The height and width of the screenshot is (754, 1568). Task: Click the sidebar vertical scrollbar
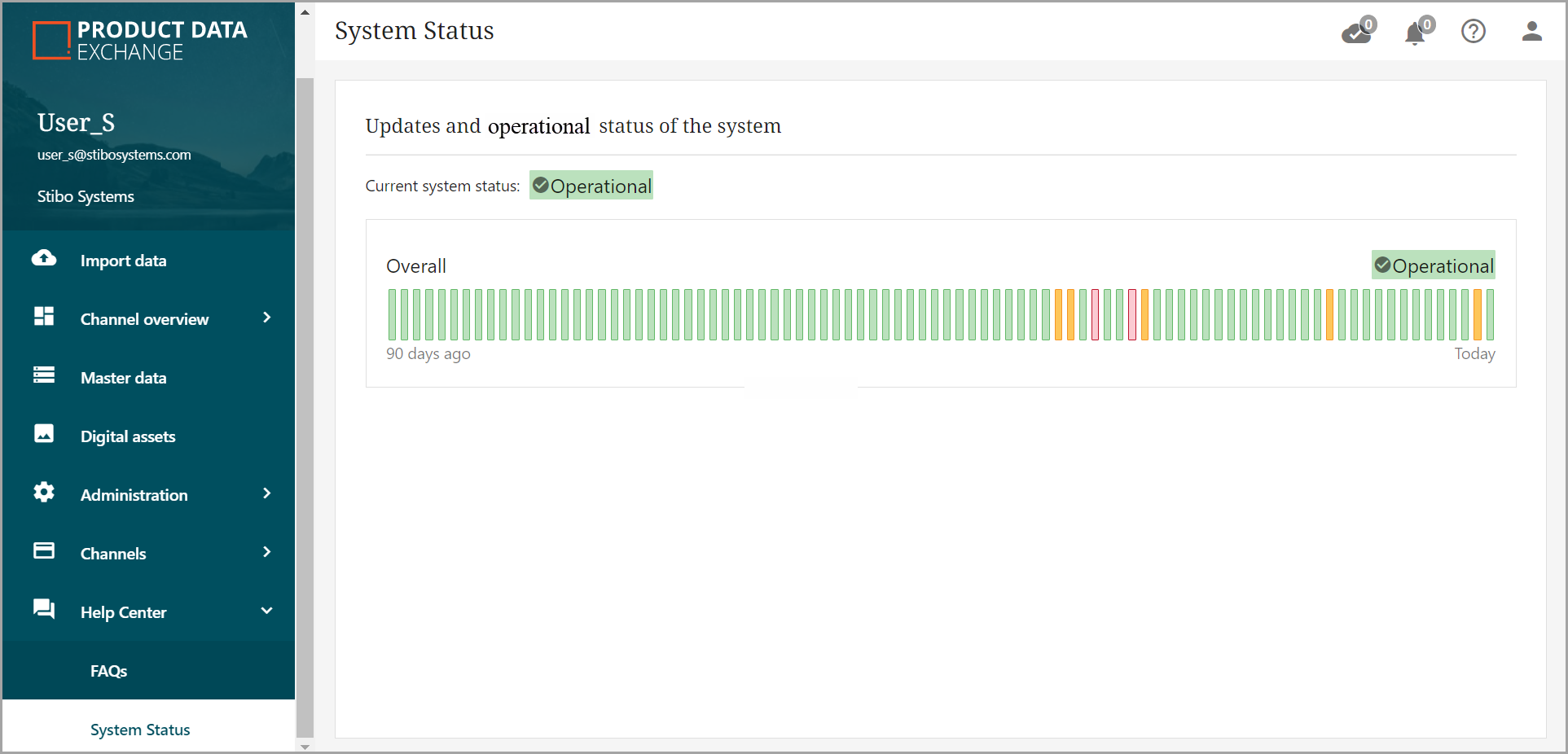coord(305,407)
